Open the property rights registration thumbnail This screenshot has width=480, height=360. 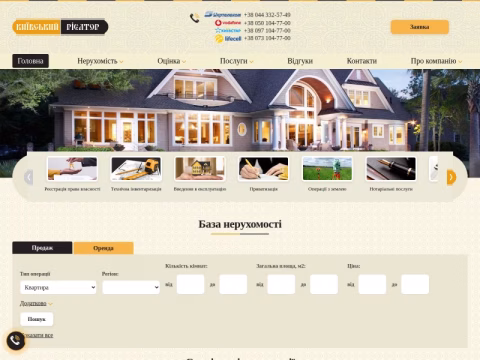coord(72,169)
